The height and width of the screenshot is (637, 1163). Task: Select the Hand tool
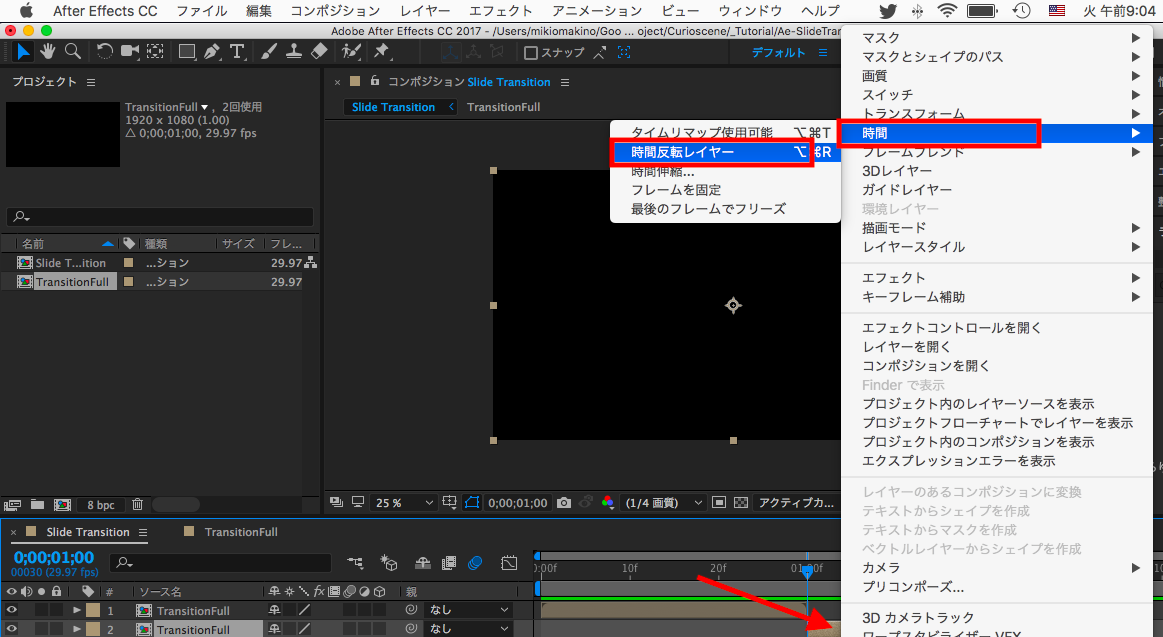(47, 52)
